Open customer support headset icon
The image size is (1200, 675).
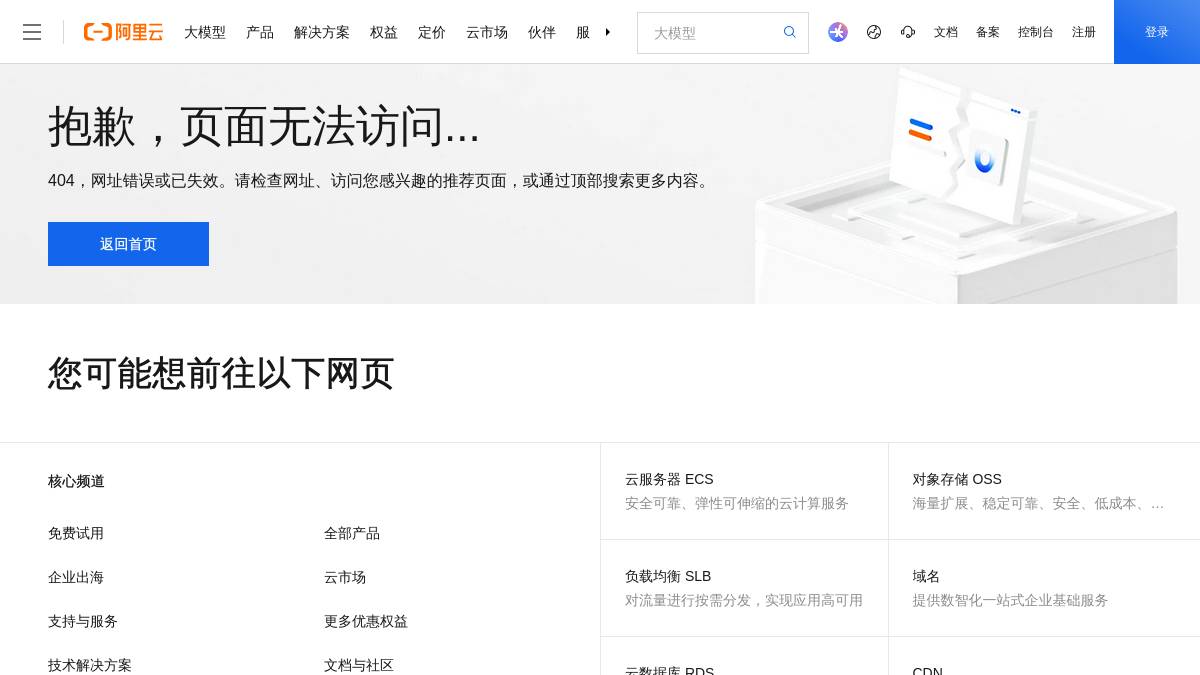coord(907,31)
